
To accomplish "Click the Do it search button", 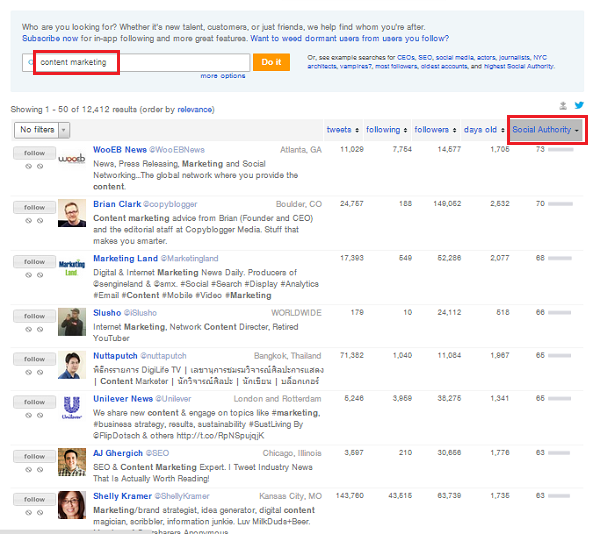I will coord(271,62).
